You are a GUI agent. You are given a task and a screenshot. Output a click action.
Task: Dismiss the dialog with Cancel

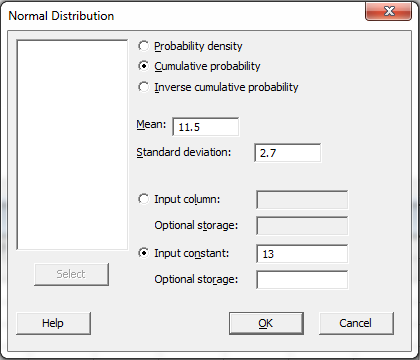pyautogui.click(x=356, y=323)
